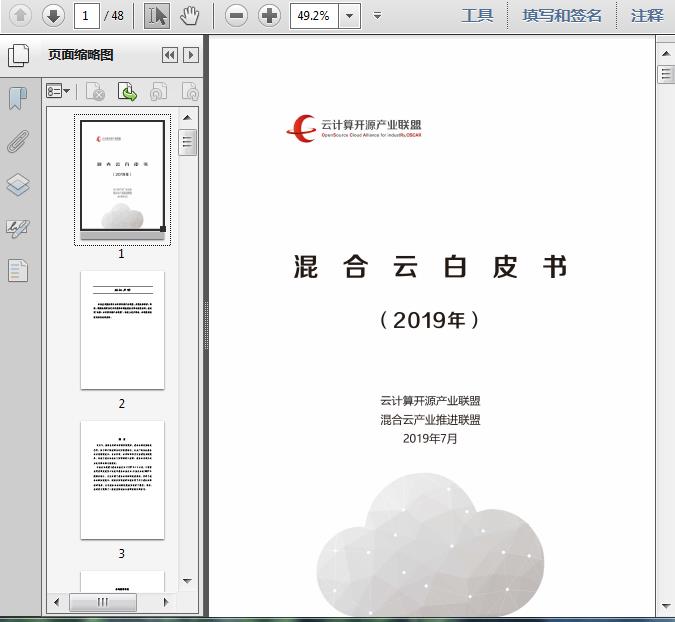Click the total page count / 48
Image resolution: width=675 pixels, height=622 pixels.
point(114,16)
